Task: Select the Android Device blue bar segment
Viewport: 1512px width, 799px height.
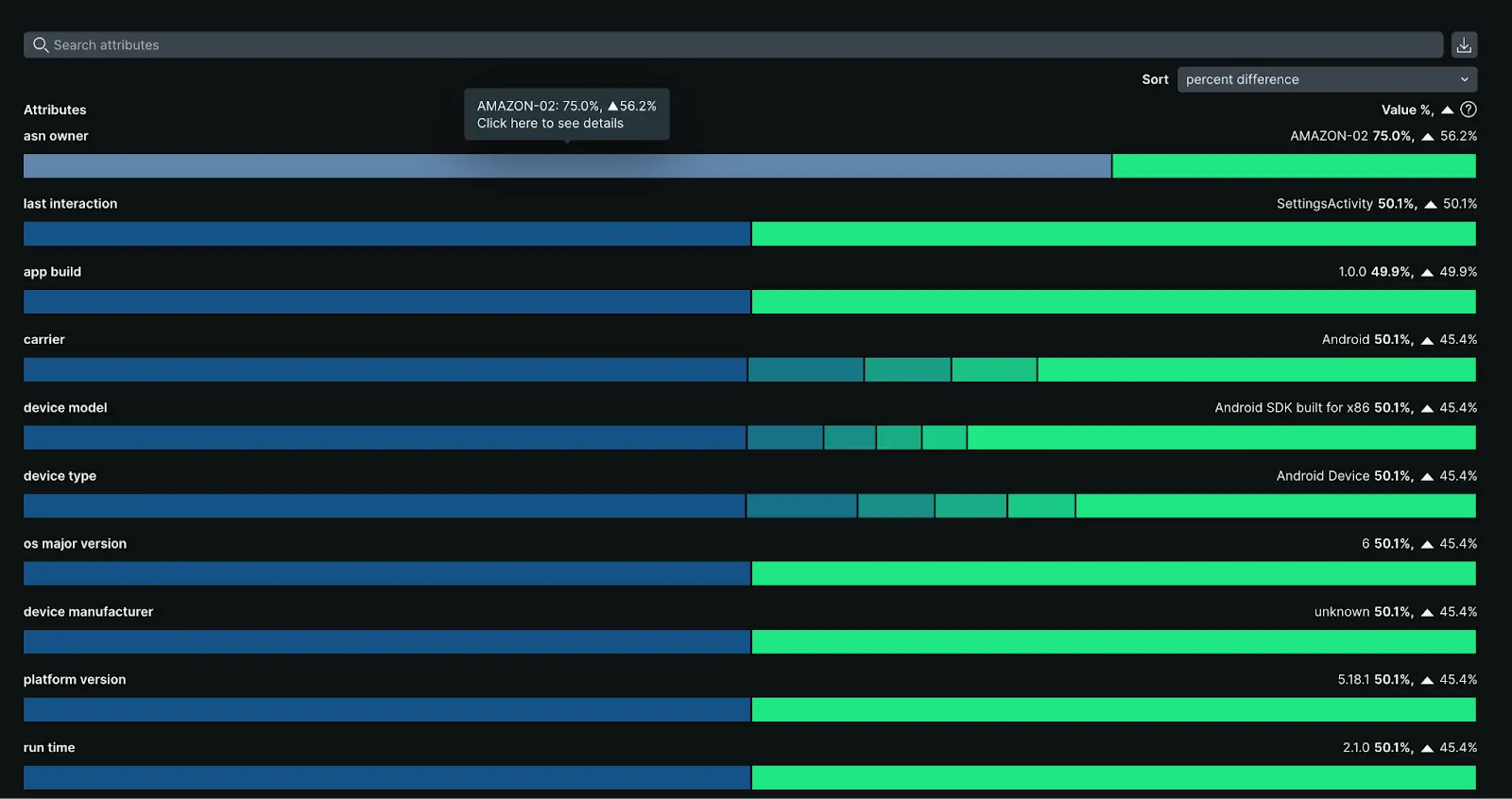Action: pyautogui.click(x=384, y=506)
